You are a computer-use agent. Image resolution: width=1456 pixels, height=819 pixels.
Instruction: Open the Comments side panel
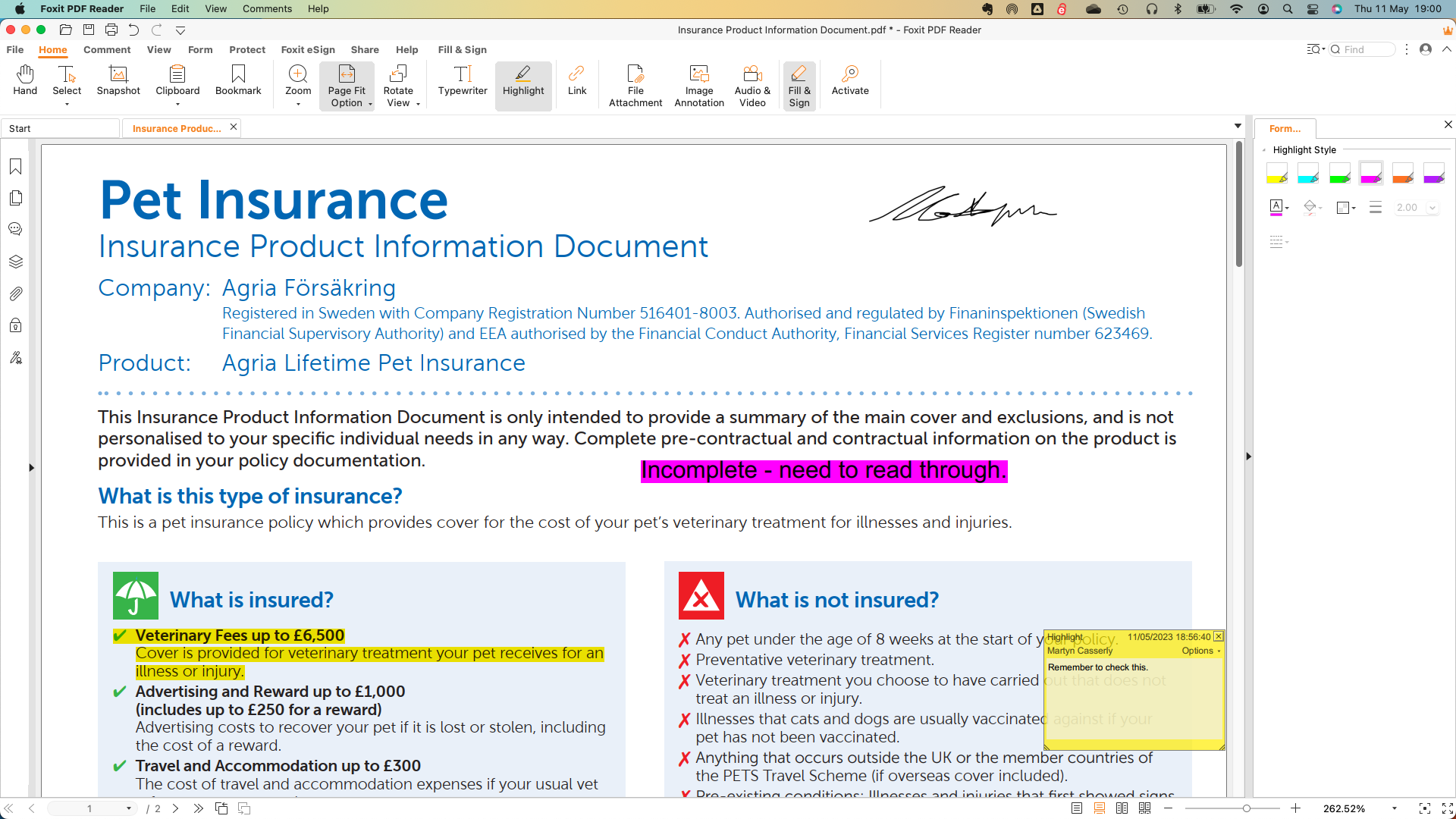pos(15,229)
